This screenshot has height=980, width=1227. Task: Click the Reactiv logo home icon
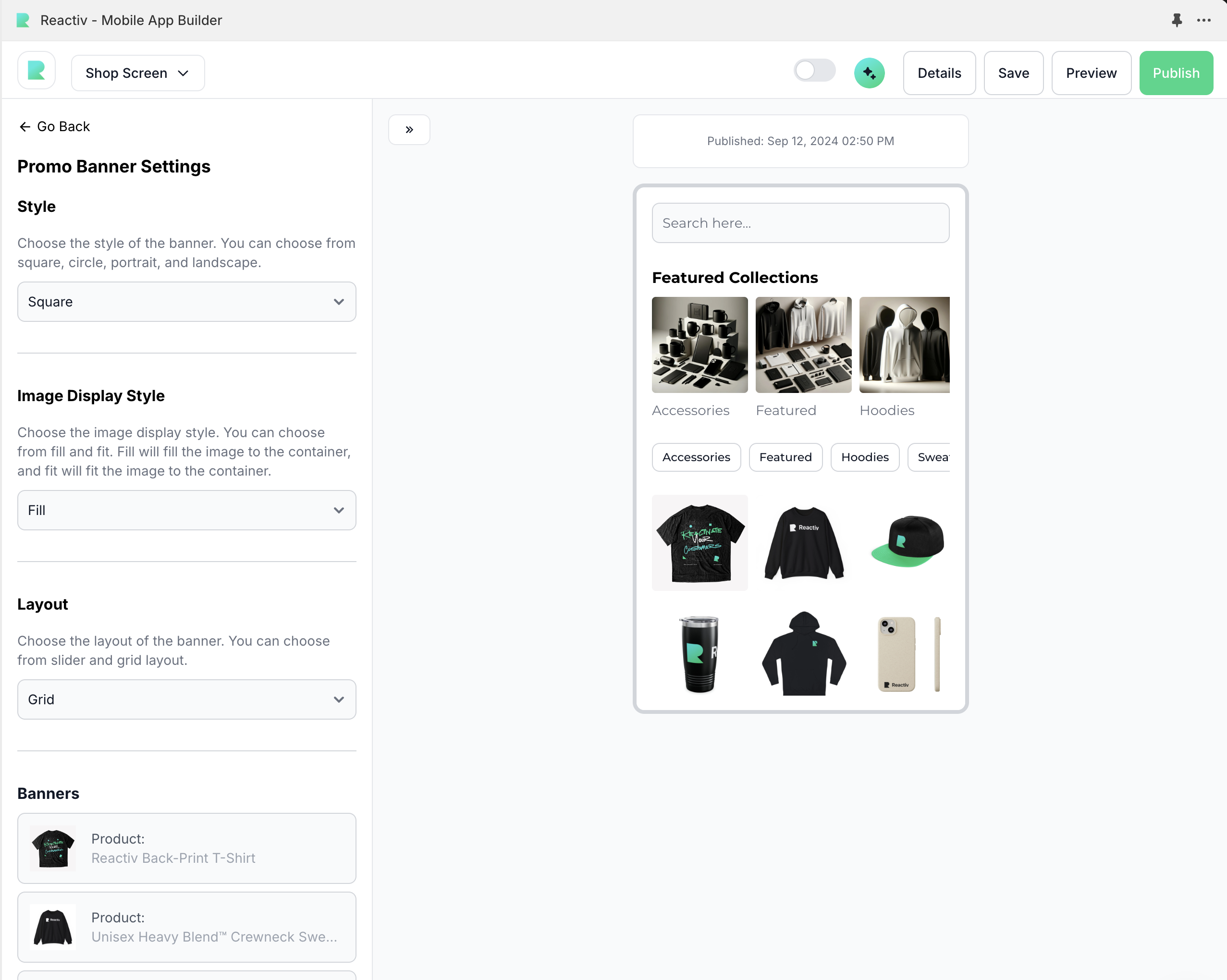[x=37, y=71]
